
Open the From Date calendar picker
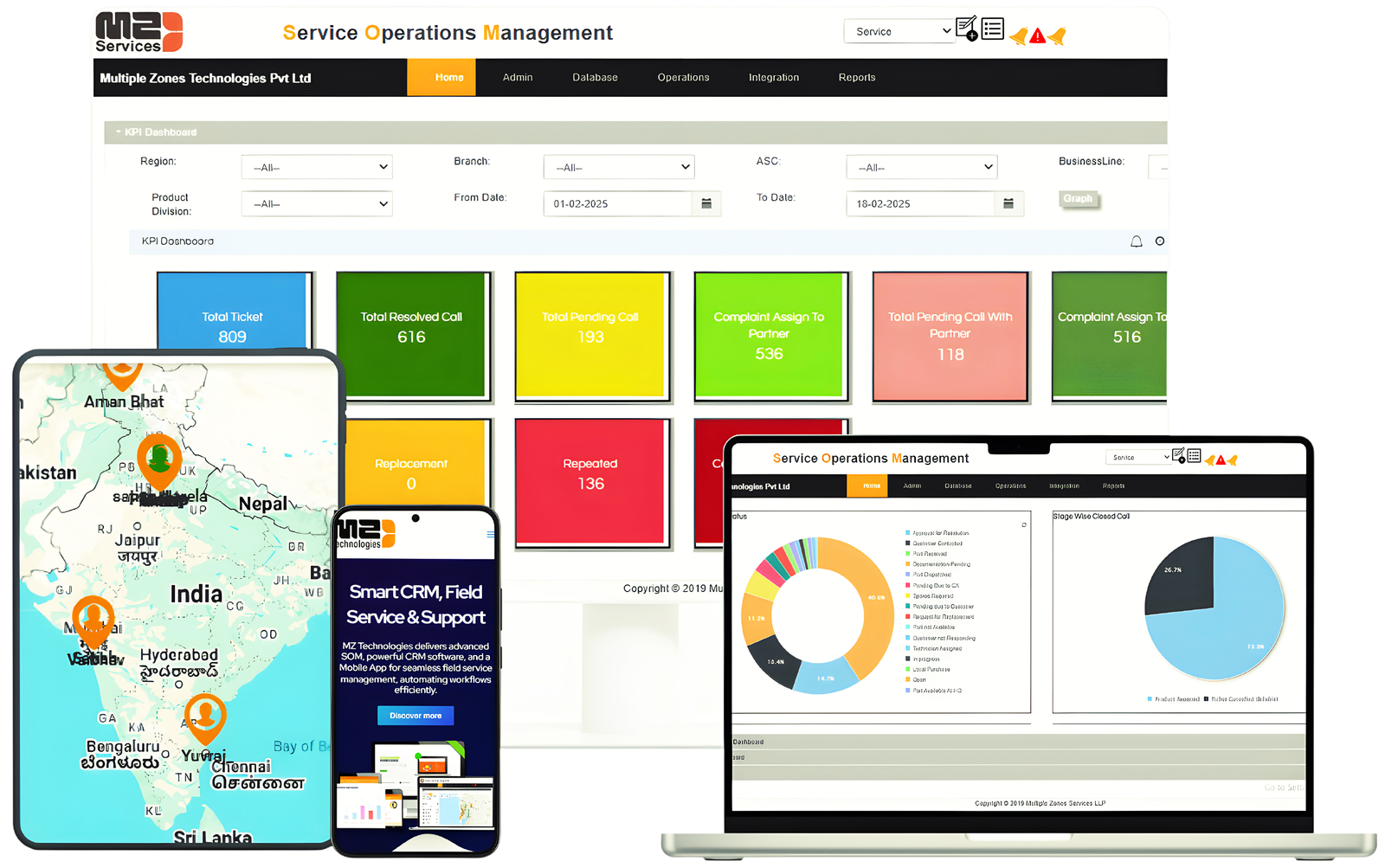(x=706, y=203)
